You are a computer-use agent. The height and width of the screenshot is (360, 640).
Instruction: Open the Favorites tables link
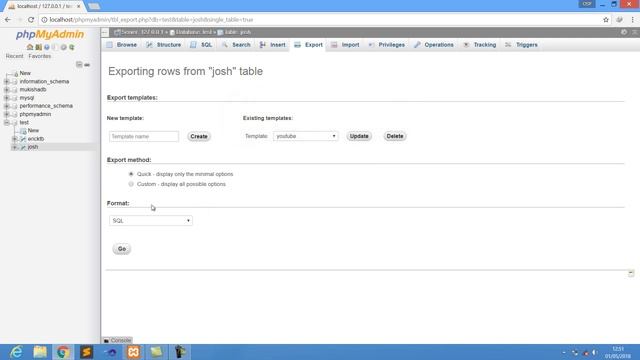click(x=40, y=56)
